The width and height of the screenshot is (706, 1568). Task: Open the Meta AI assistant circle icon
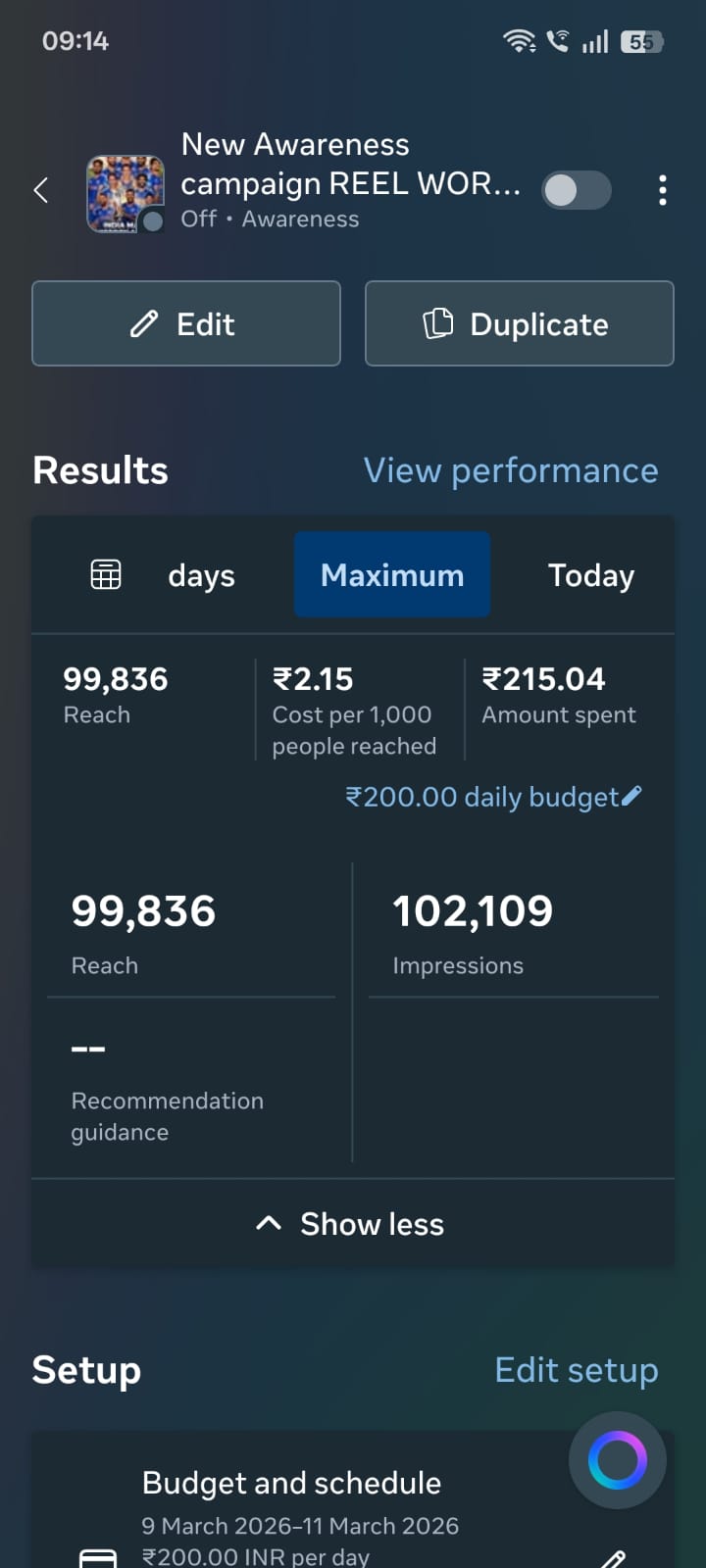coord(618,1460)
